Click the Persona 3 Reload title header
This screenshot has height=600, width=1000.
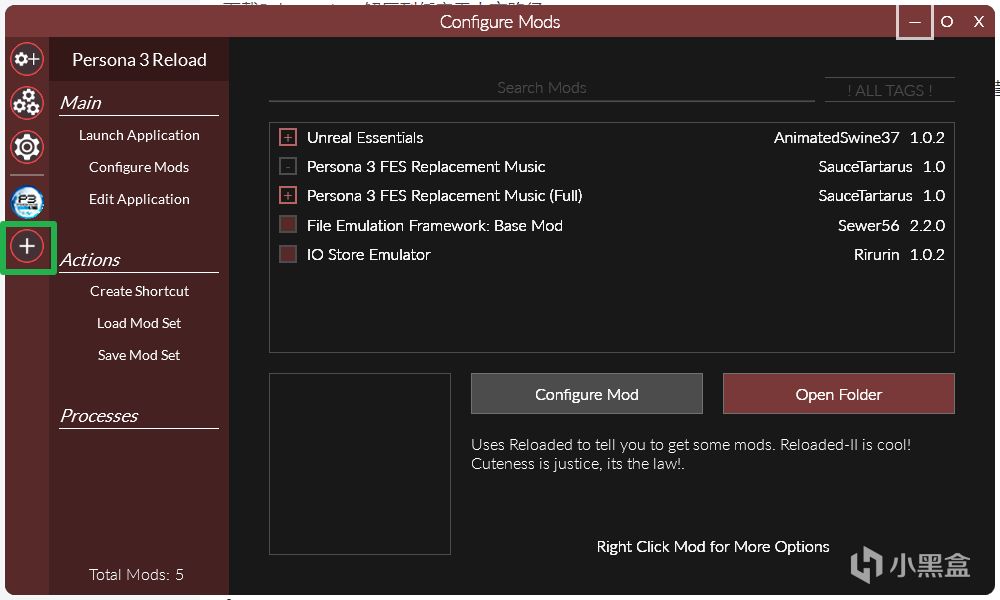pyautogui.click(x=139, y=60)
